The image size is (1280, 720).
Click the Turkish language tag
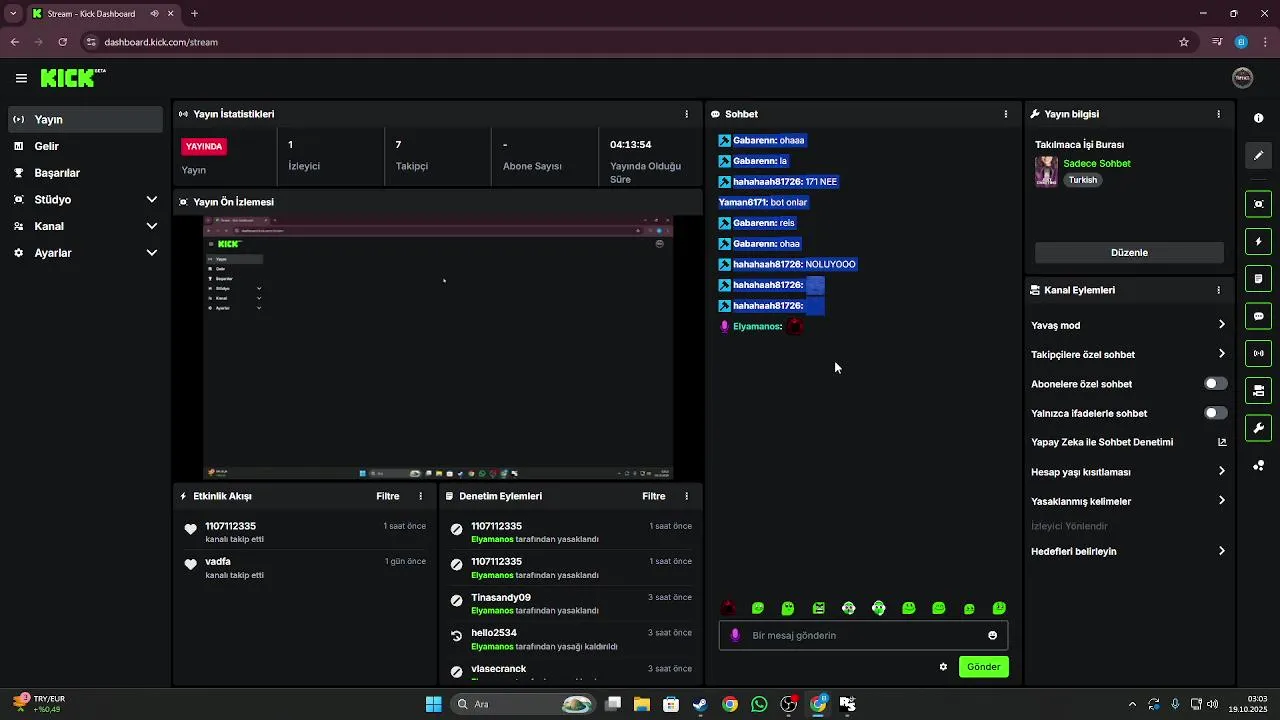[x=1083, y=180]
